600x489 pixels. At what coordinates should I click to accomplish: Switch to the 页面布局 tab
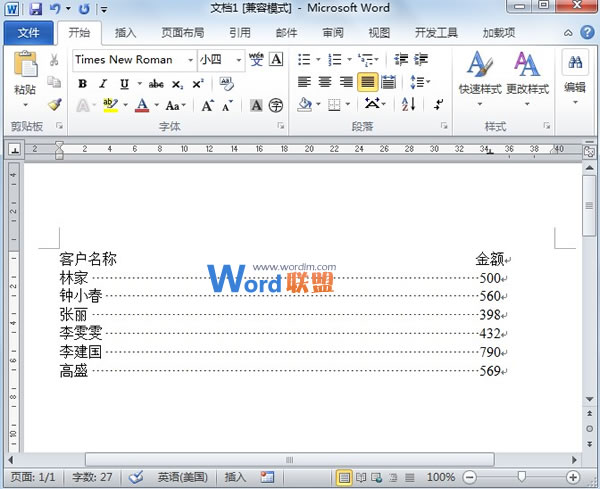pos(183,33)
